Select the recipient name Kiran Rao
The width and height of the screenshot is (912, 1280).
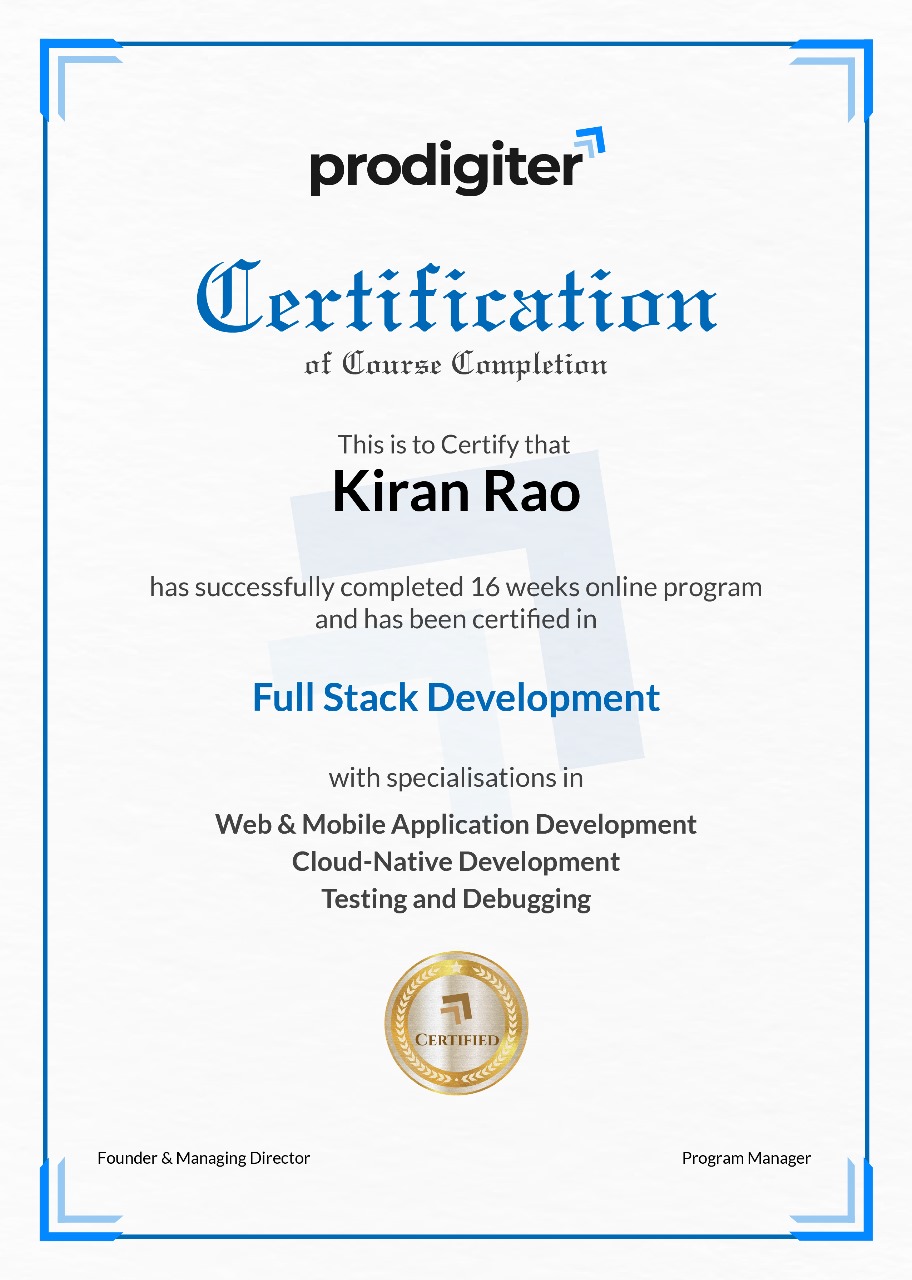tap(456, 493)
